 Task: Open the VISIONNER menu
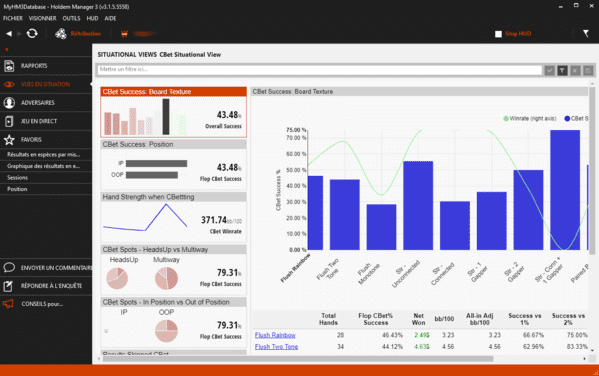pos(42,18)
